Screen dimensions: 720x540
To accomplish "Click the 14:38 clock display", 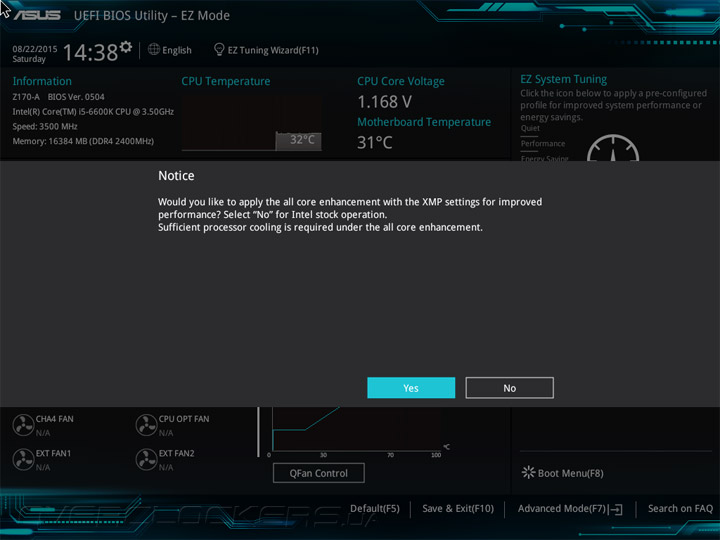I will (90, 52).
